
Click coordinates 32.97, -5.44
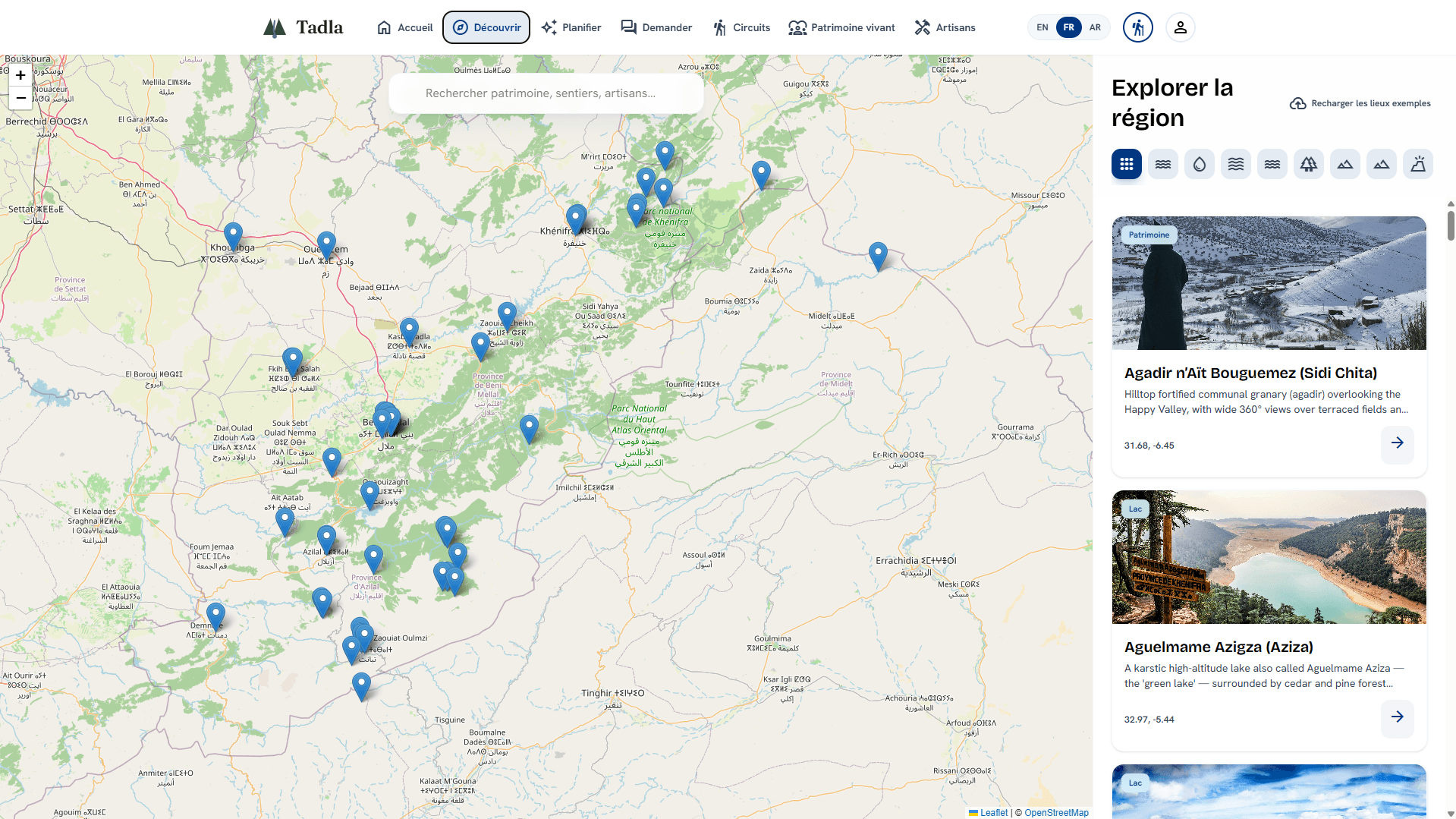coord(1149,720)
